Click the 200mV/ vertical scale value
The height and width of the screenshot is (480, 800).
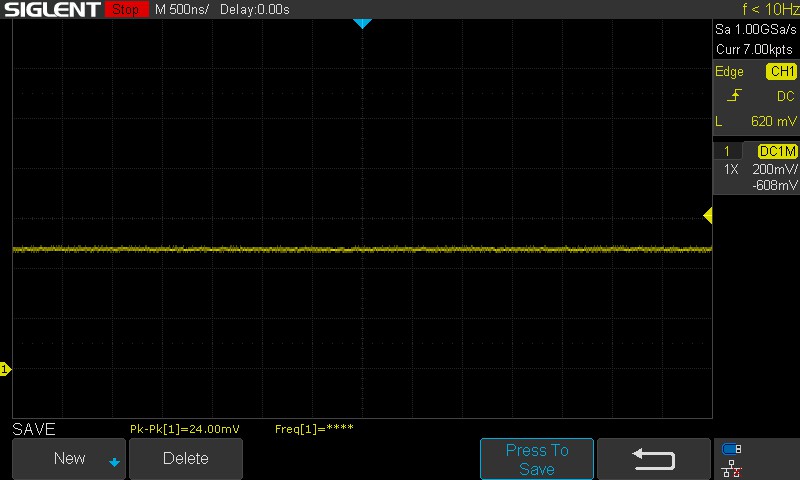(775, 169)
